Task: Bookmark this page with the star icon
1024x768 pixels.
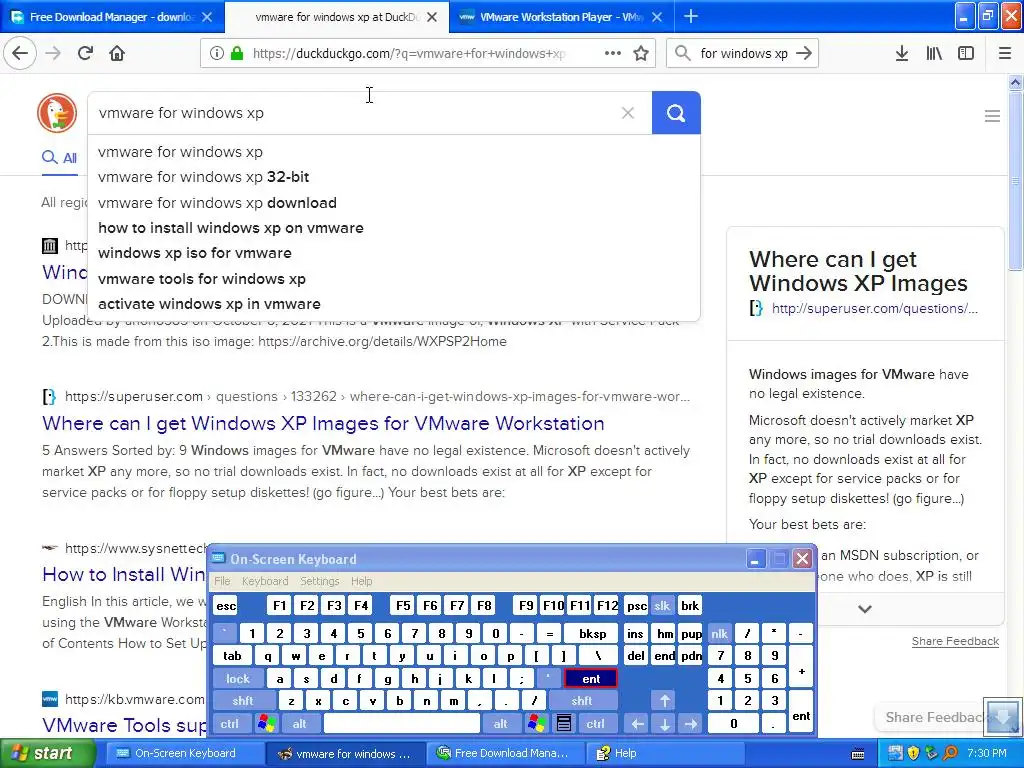Action: 641,54
